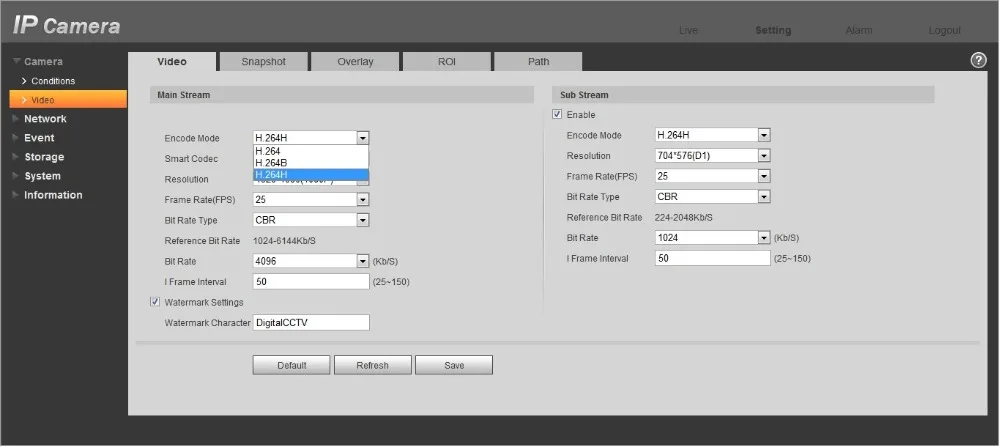This screenshot has width=1000, height=447.
Task: Choose H.264 from encode list
Action: pos(311,152)
